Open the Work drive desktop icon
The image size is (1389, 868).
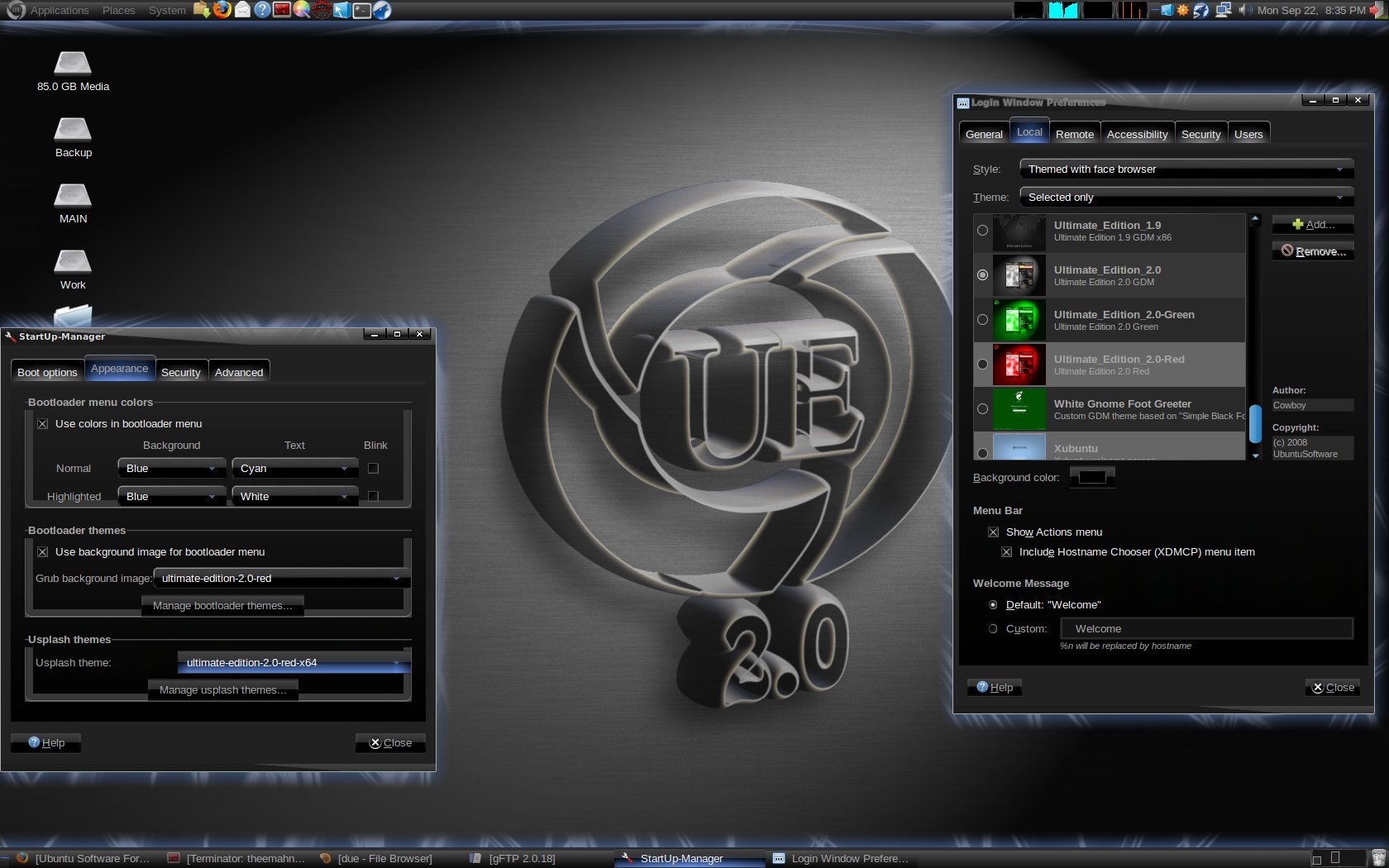tap(73, 269)
